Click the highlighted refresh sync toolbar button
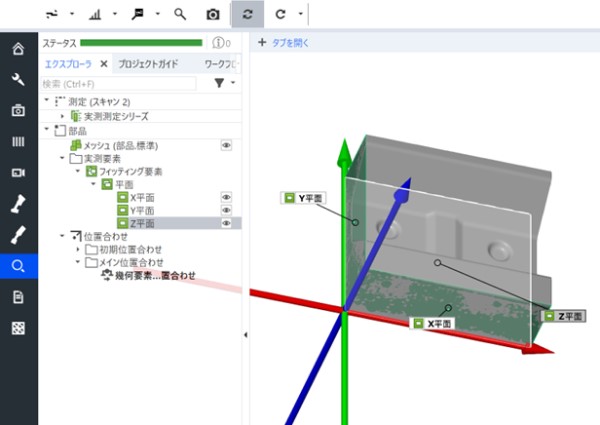The width and height of the screenshot is (600, 425). [x=247, y=15]
